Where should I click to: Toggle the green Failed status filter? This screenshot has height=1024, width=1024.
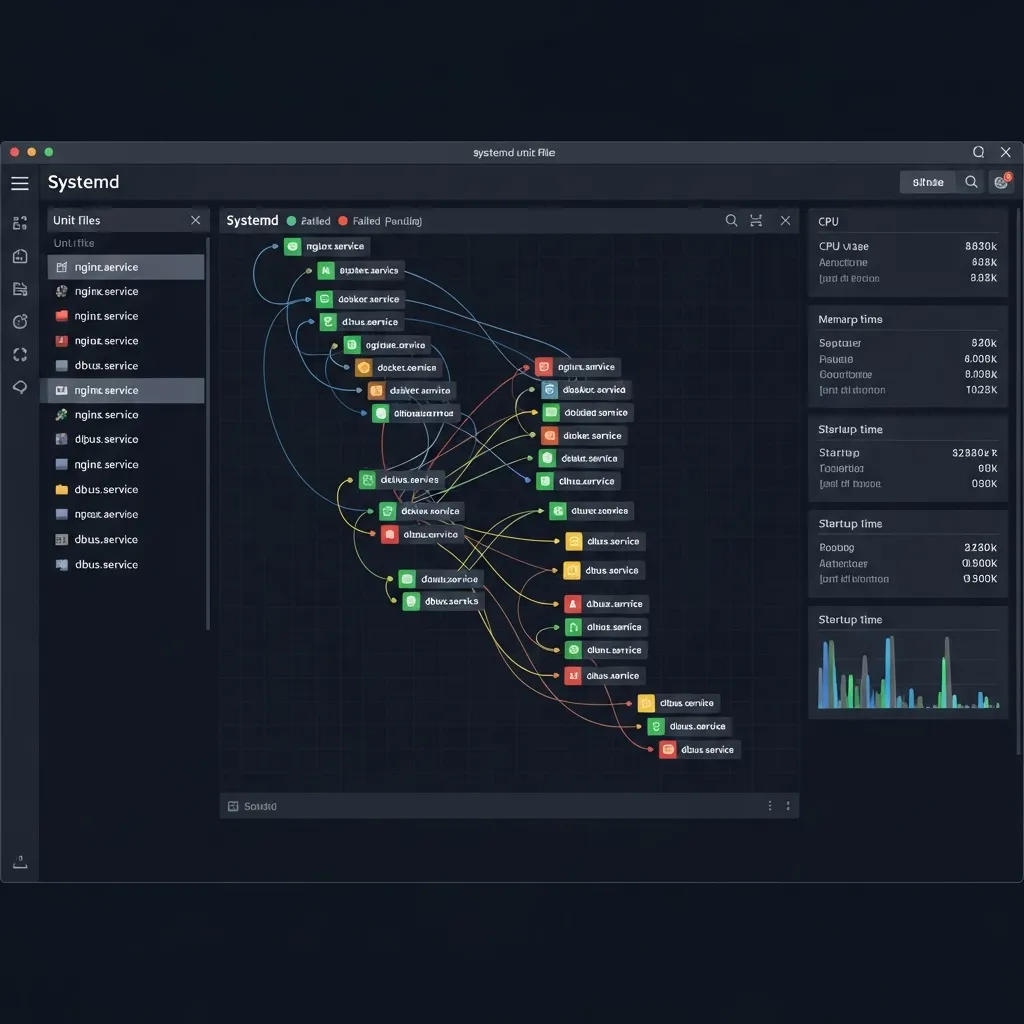click(310, 220)
